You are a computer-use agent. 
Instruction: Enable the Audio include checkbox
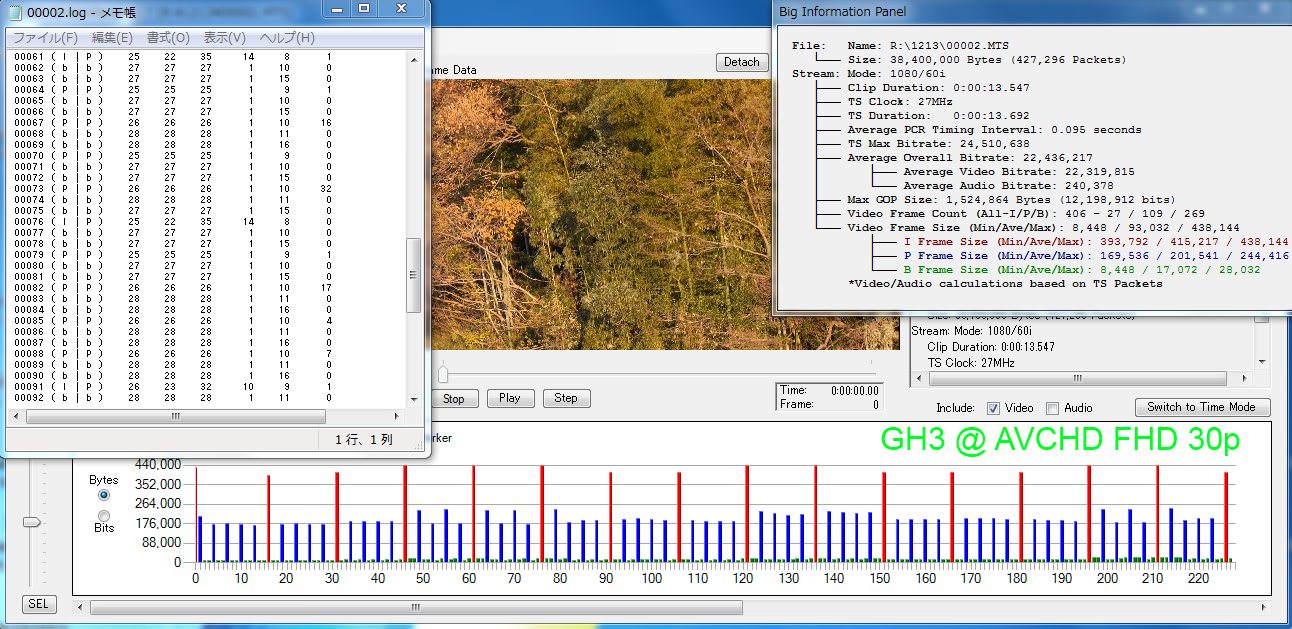pyautogui.click(x=1052, y=408)
